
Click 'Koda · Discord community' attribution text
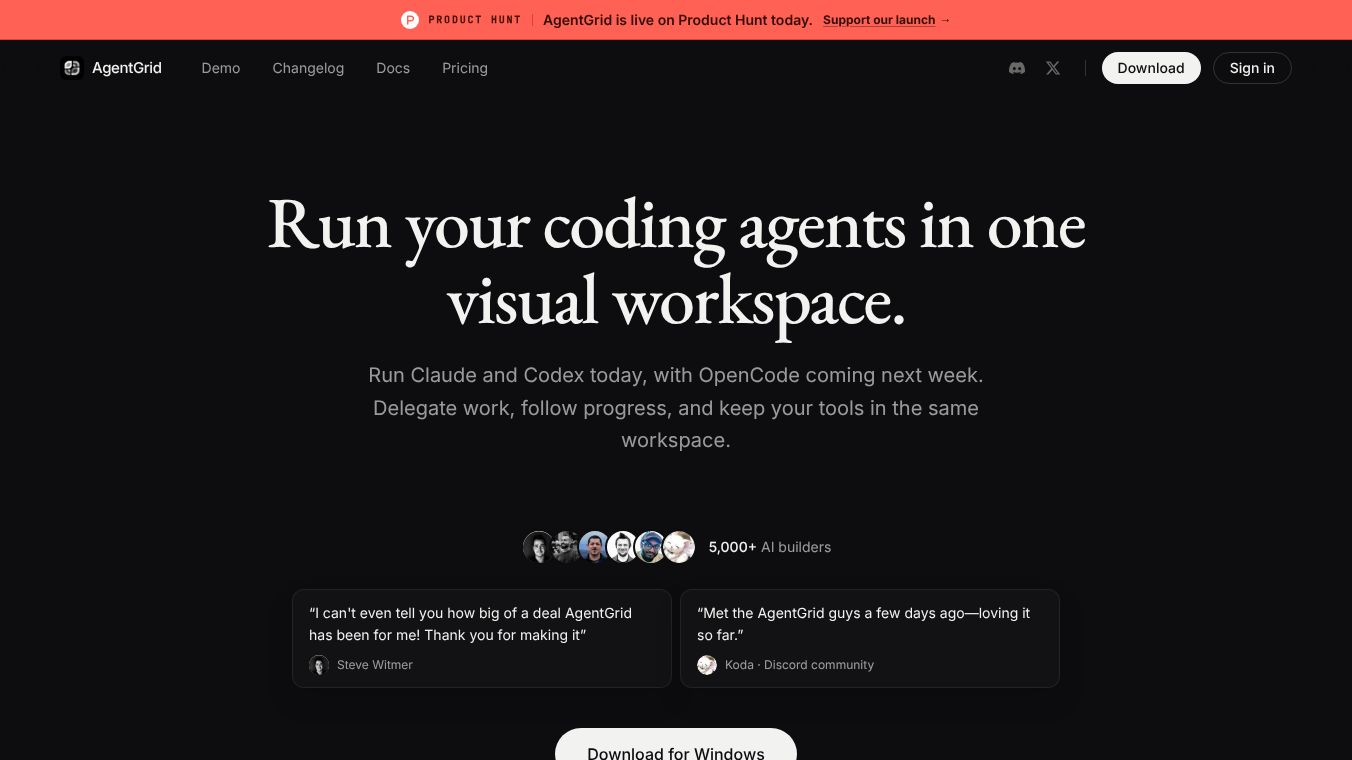pyautogui.click(x=799, y=665)
